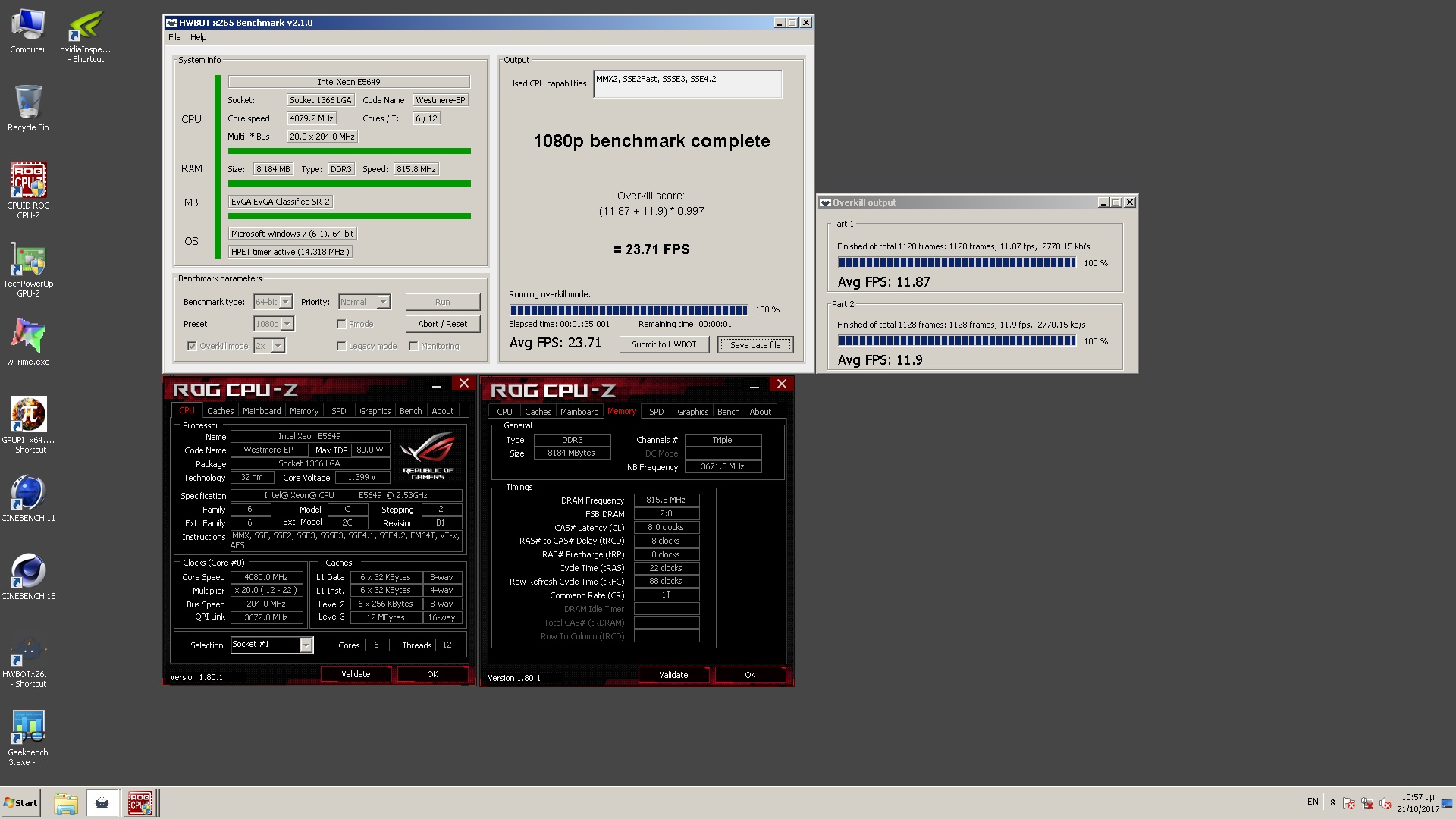Click the EN language indicator

click(x=1313, y=802)
